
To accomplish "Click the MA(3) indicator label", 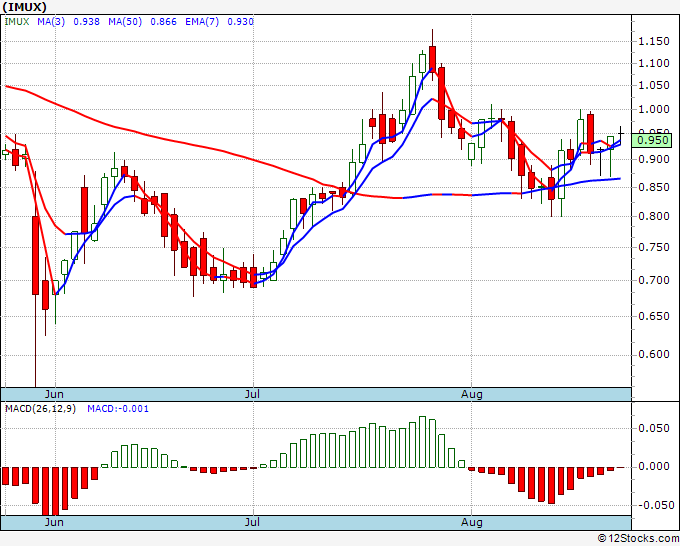I will tap(51, 22).
